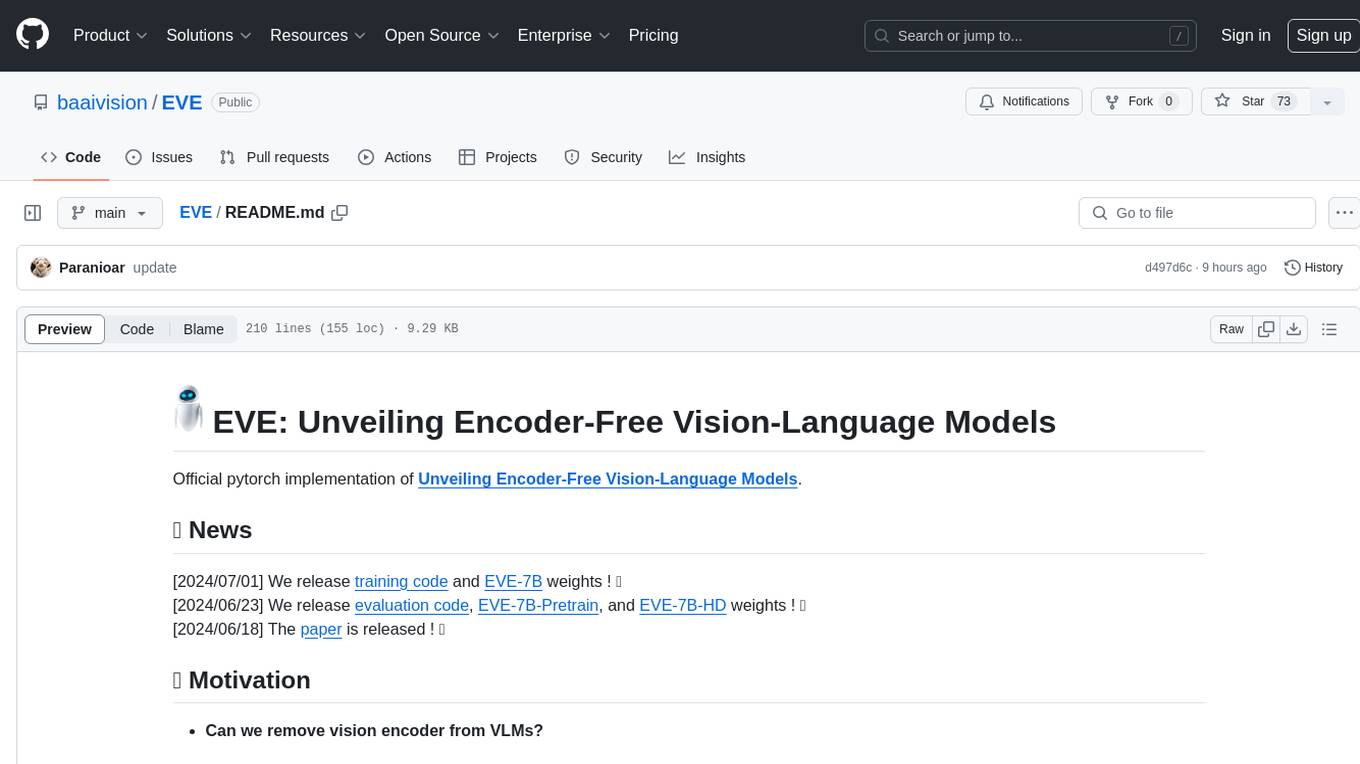The image size is (1360, 764).
Task: Select the Blame view
Action: [x=203, y=329]
